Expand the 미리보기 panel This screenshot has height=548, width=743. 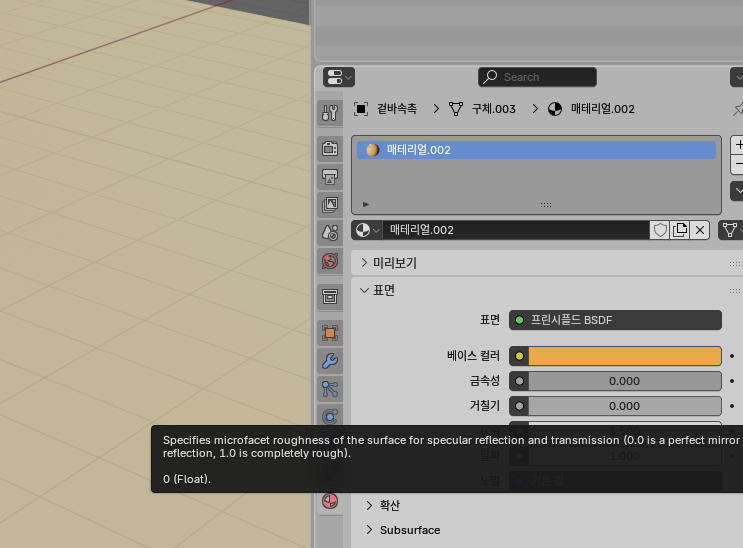point(364,263)
